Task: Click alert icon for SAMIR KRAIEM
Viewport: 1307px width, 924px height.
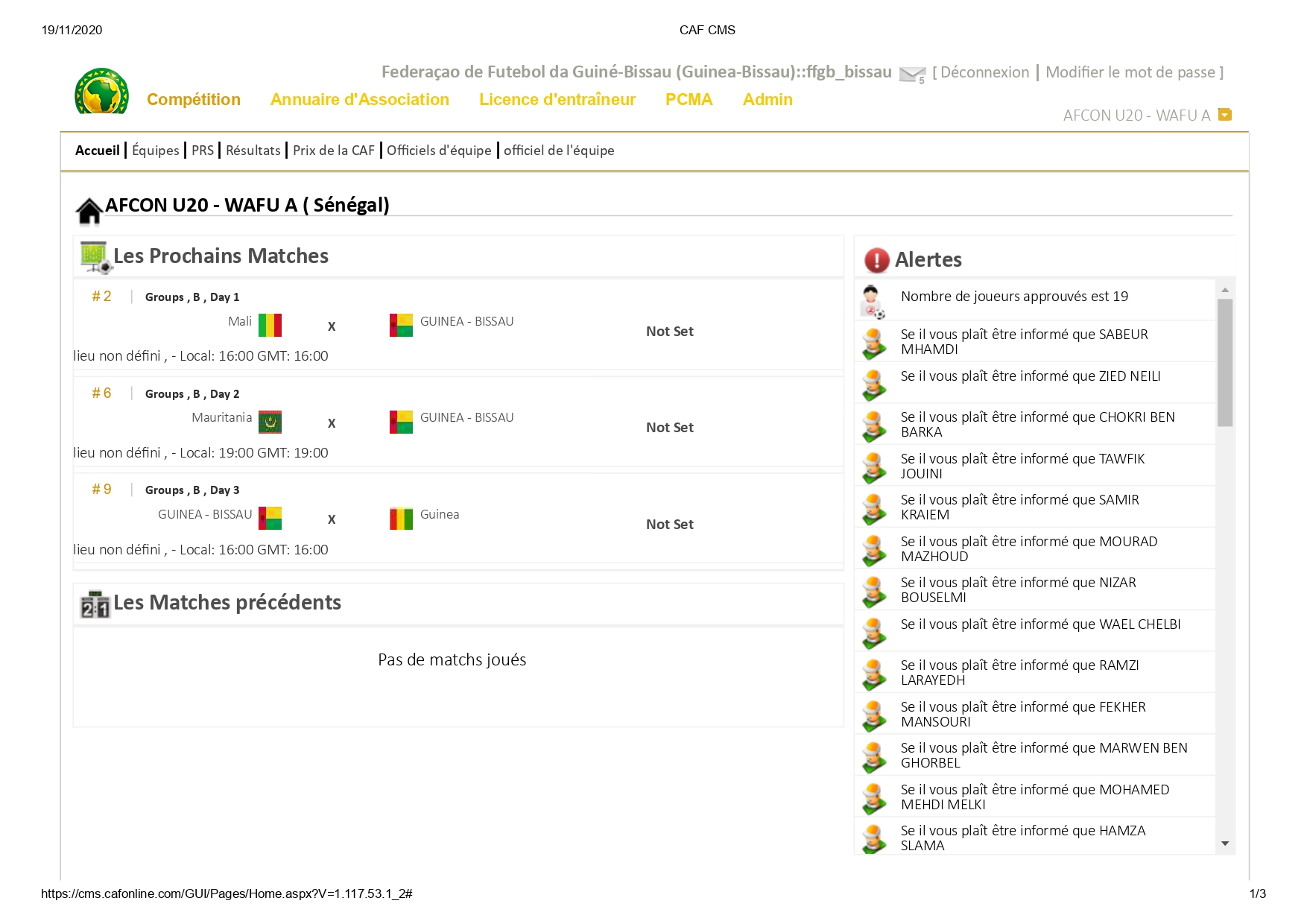Action: (873, 509)
